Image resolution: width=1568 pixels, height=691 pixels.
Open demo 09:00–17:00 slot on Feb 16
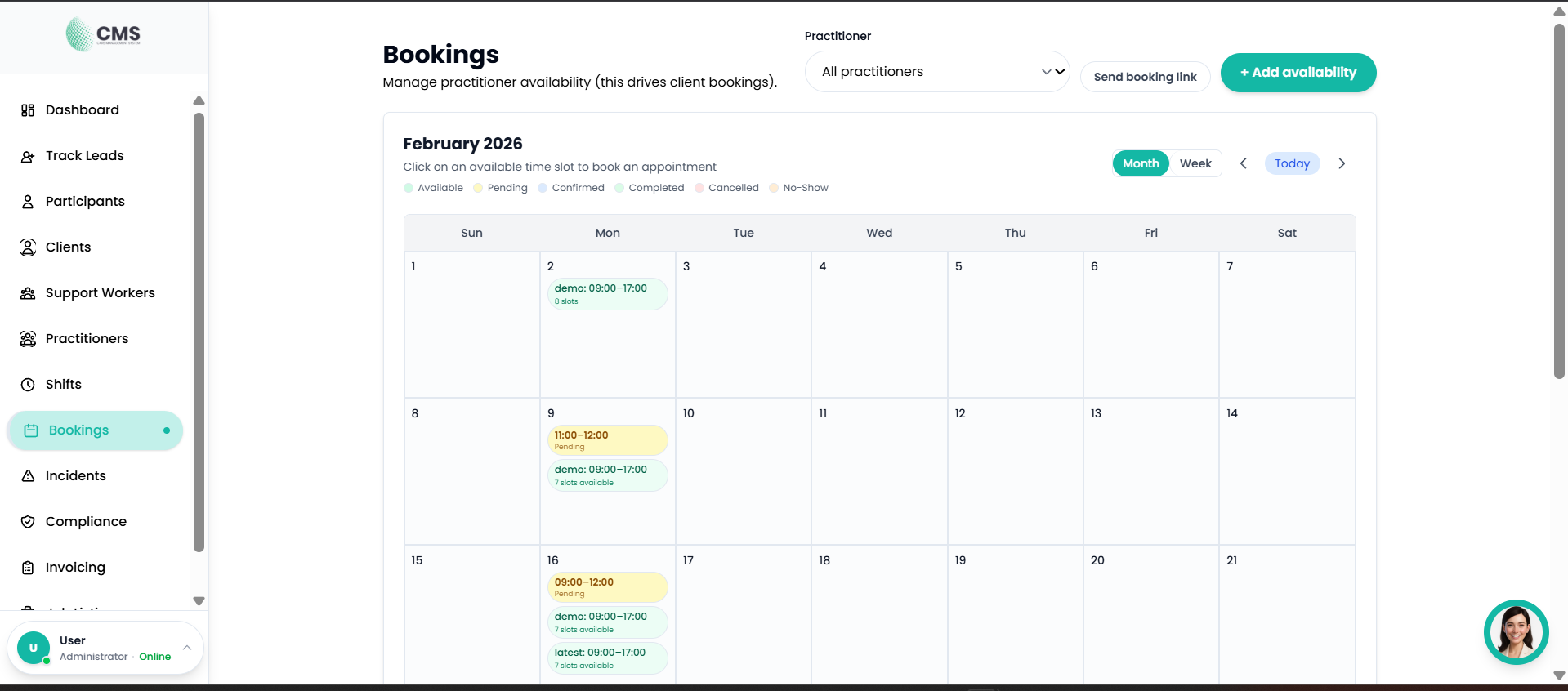tap(607, 622)
